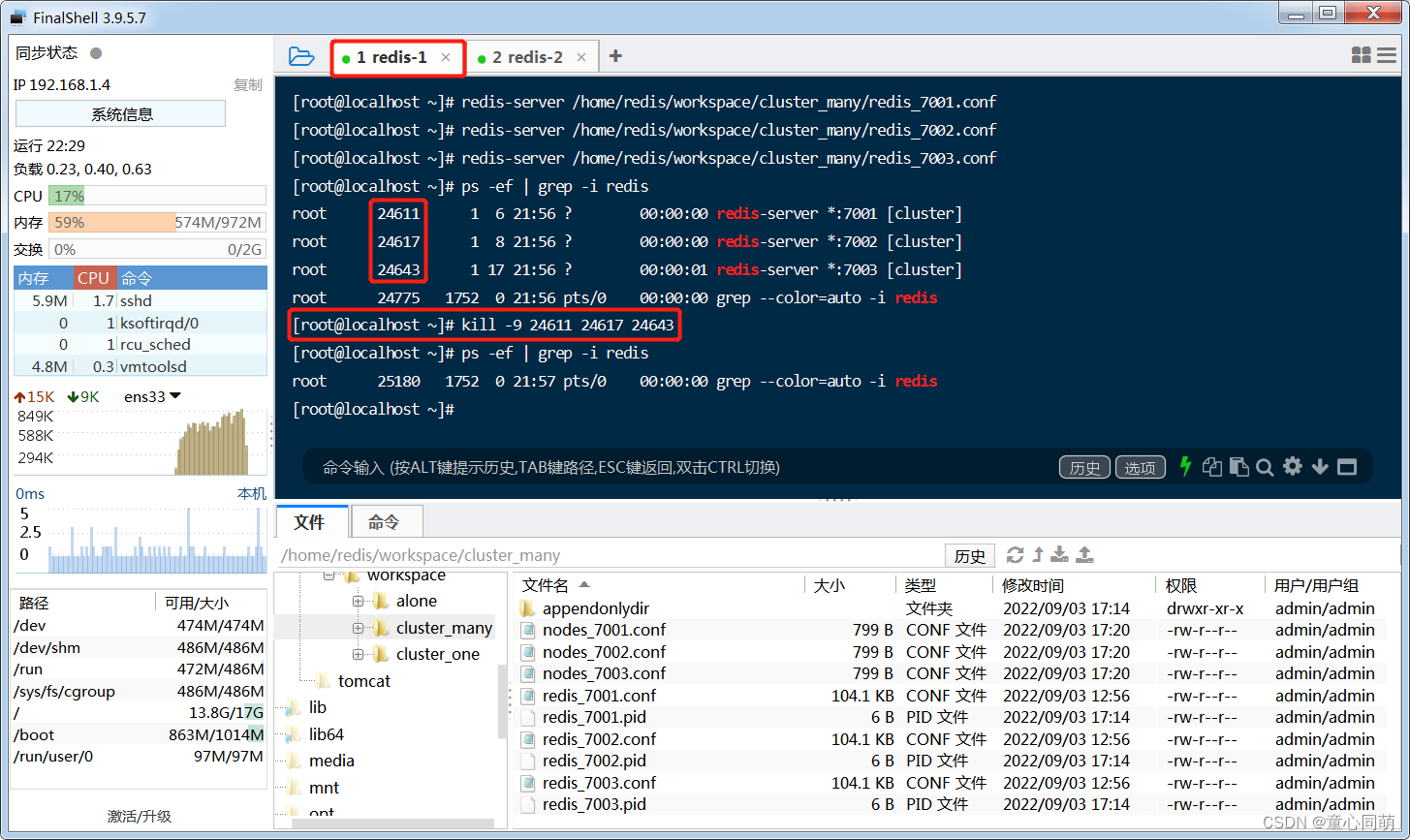Image resolution: width=1410 pixels, height=840 pixels.
Task: Click the cluster_many folder icon in tree
Action: tap(381, 628)
